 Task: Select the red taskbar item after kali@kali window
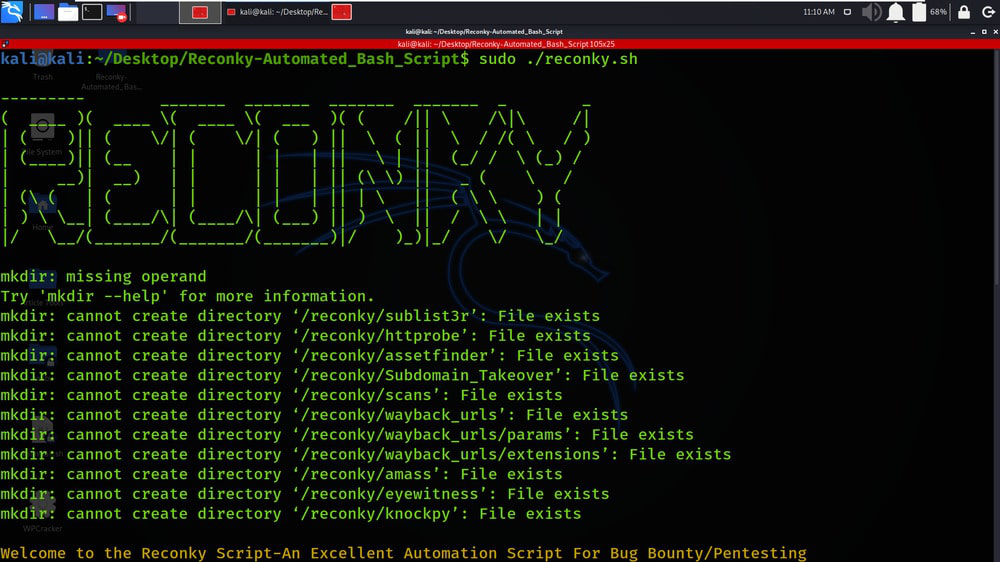click(342, 12)
